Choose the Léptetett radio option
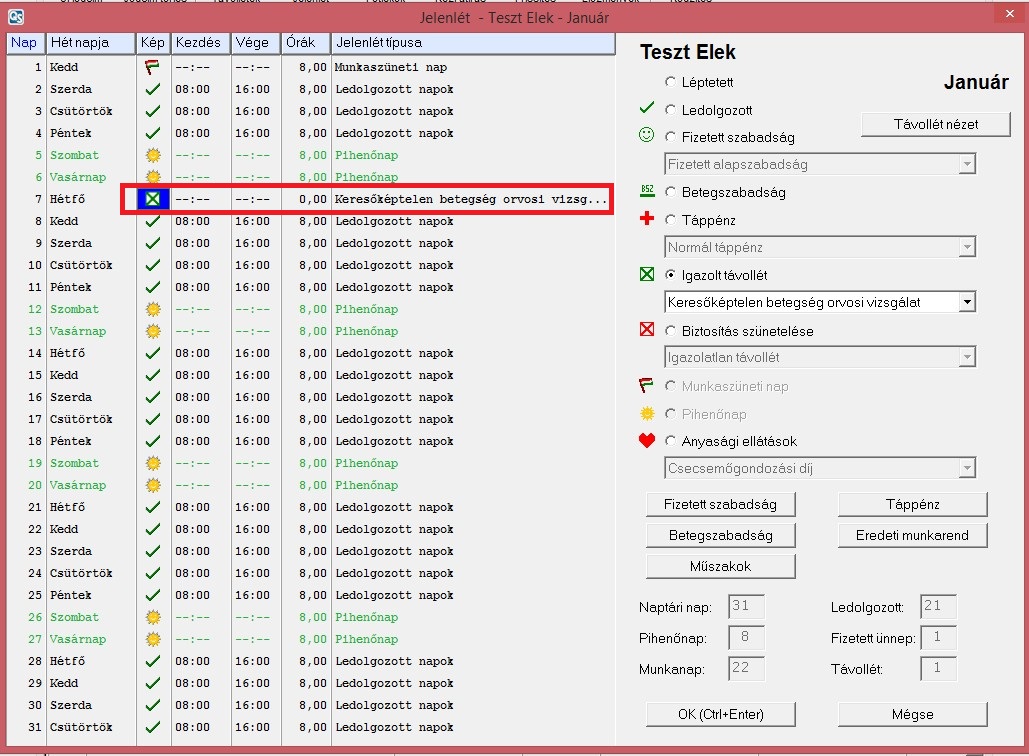The height and width of the screenshot is (756, 1029). (670, 82)
